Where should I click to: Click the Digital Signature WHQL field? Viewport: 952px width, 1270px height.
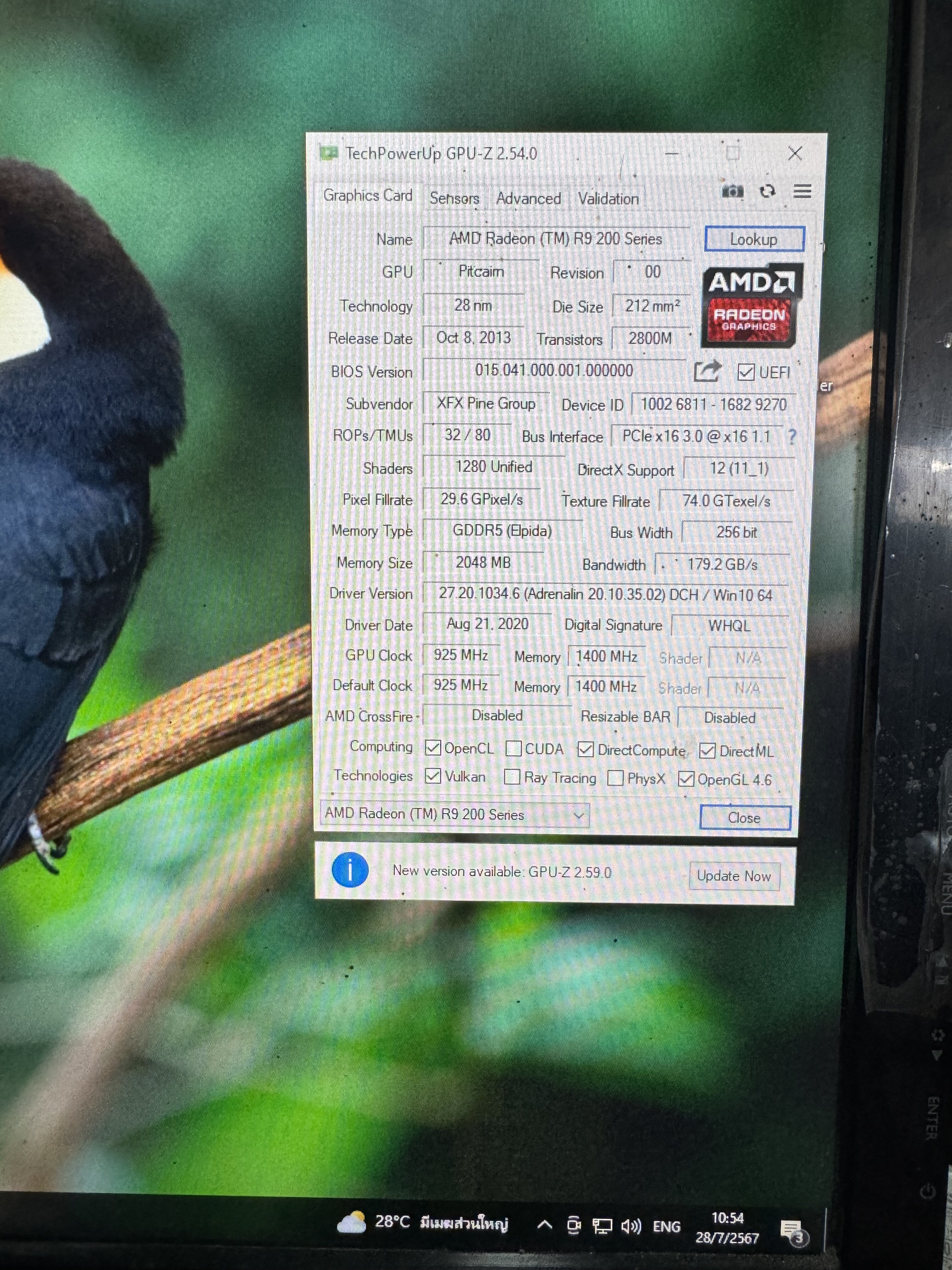click(x=729, y=626)
